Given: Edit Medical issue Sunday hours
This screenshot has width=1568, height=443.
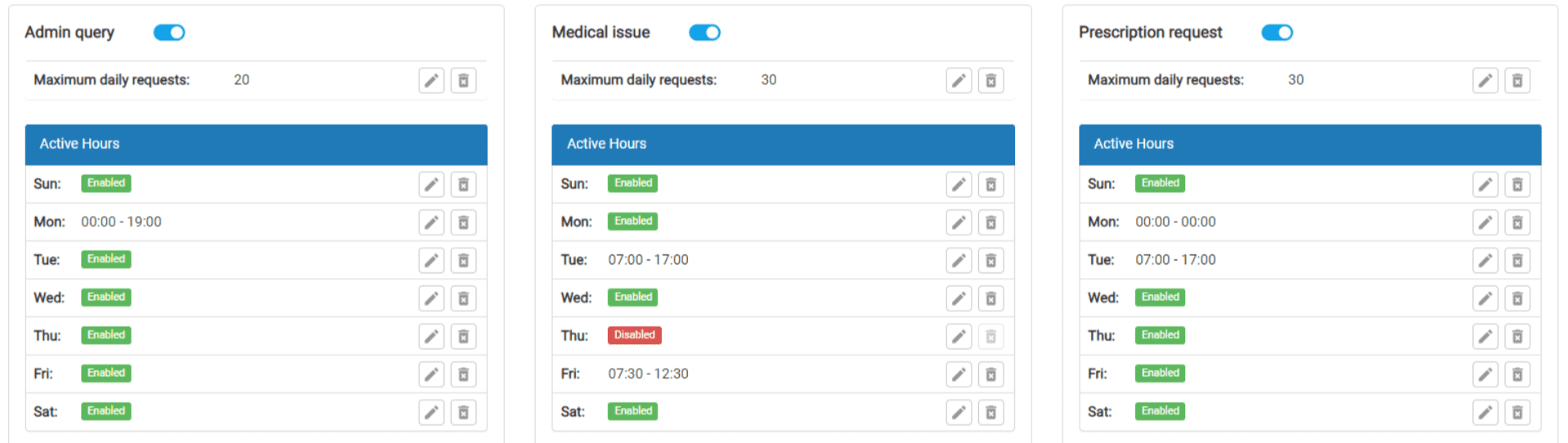Looking at the screenshot, I should [959, 185].
